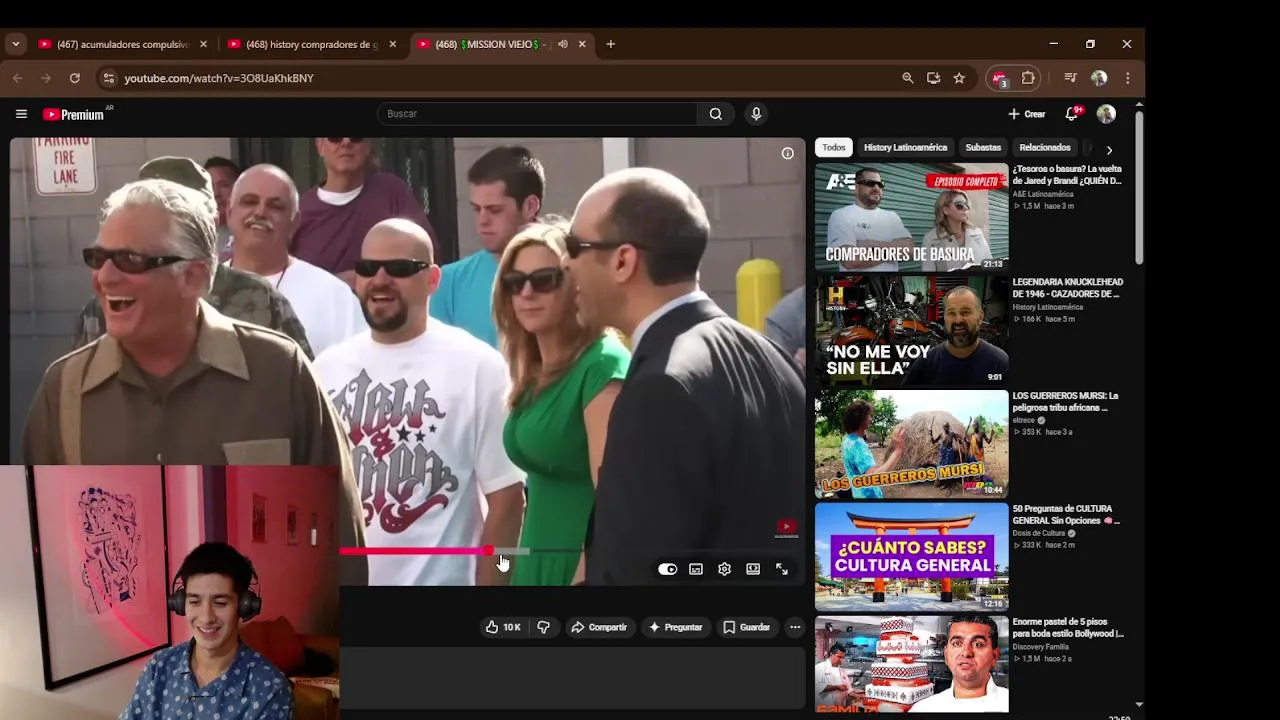
Task: Go to YouTube Premium home logo
Action: coord(73,114)
